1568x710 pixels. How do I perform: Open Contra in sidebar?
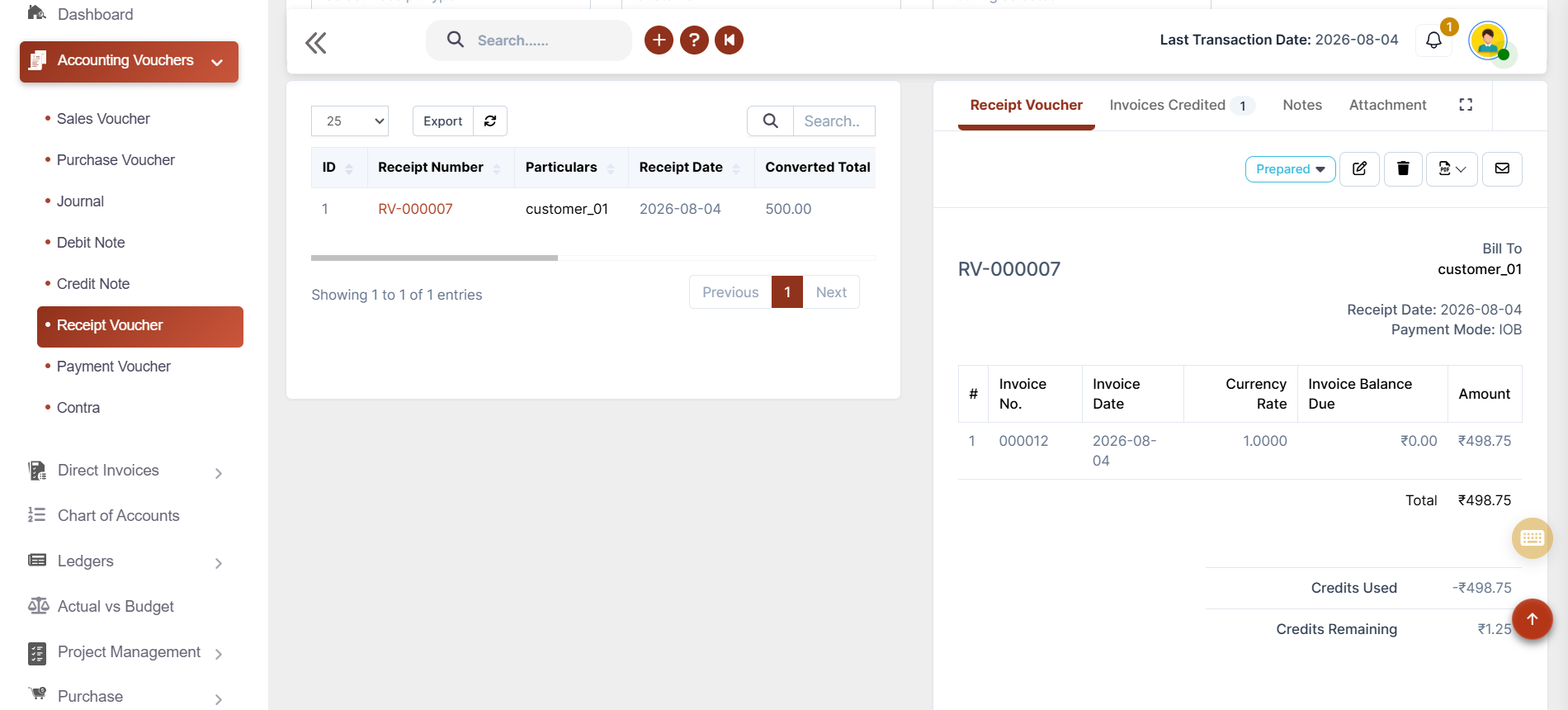(x=78, y=408)
